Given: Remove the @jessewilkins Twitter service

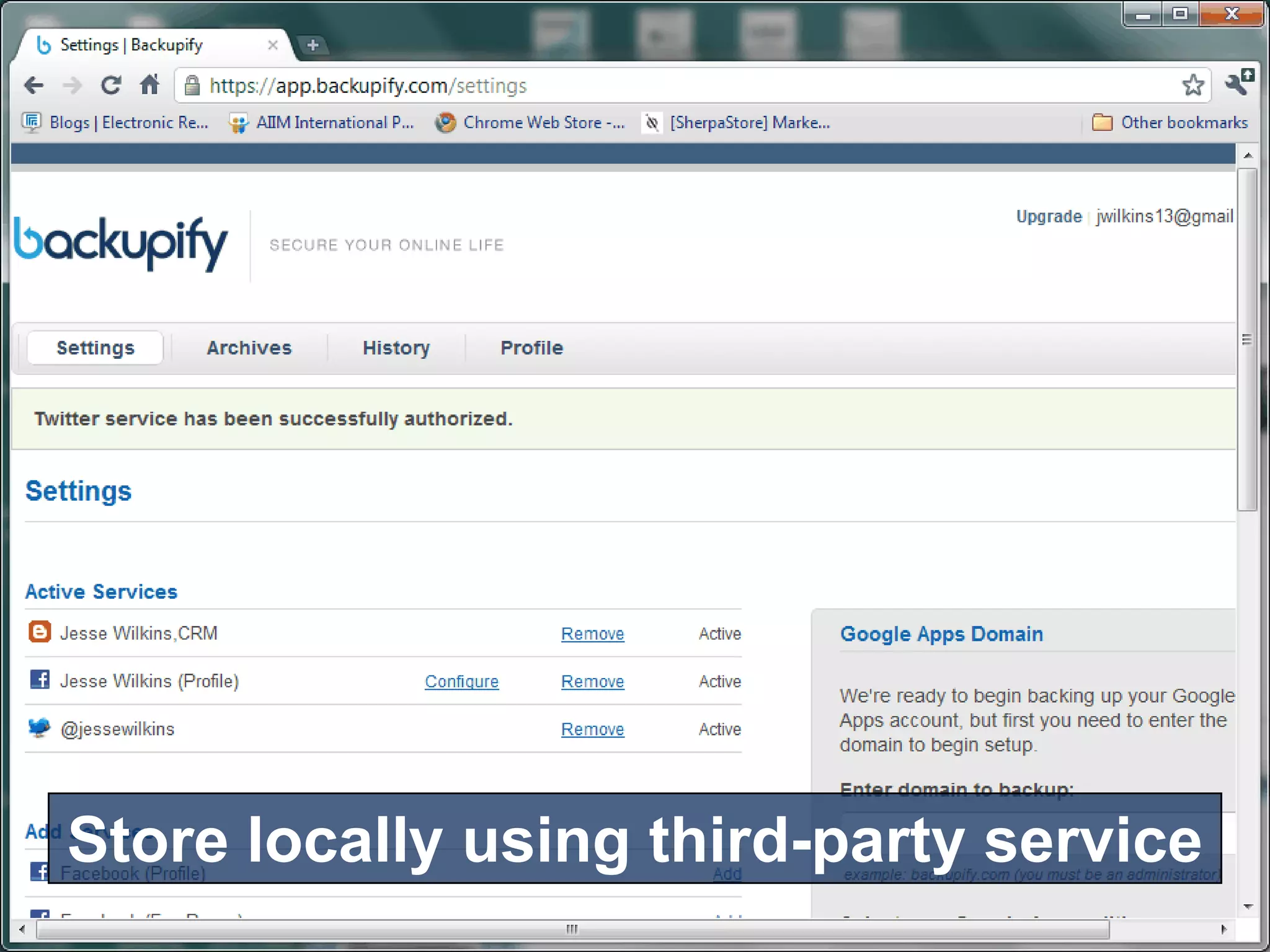Looking at the screenshot, I should pos(592,729).
